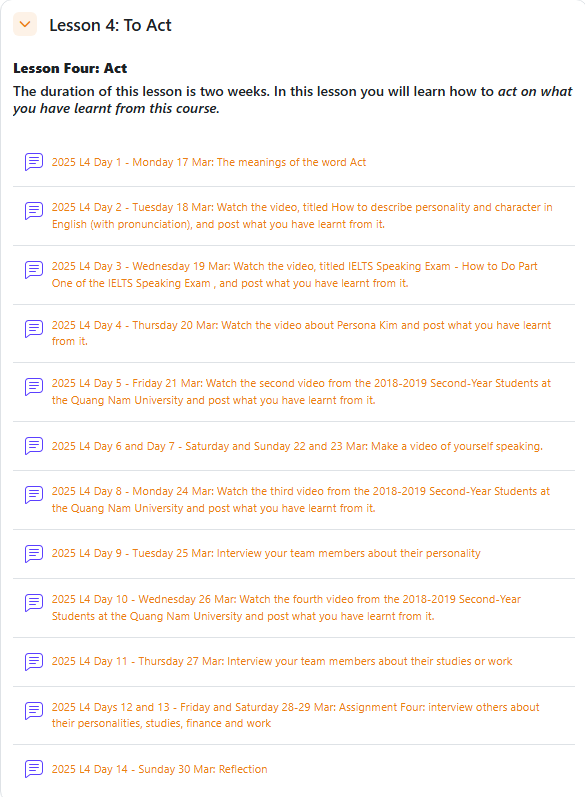585x797 pixels.
Task: Click forum icon beside Day 9 Tuesday 25 Mar
Action: 34,554
